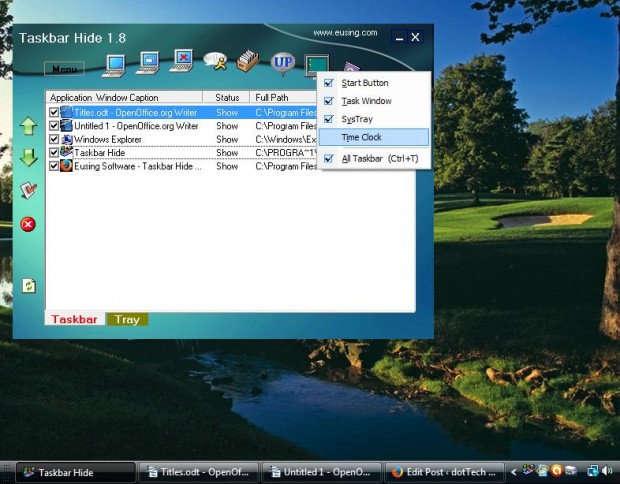Click the laptop with red X icon
Viewport: 620px width, 484px height.
click(x=181, y=60)
